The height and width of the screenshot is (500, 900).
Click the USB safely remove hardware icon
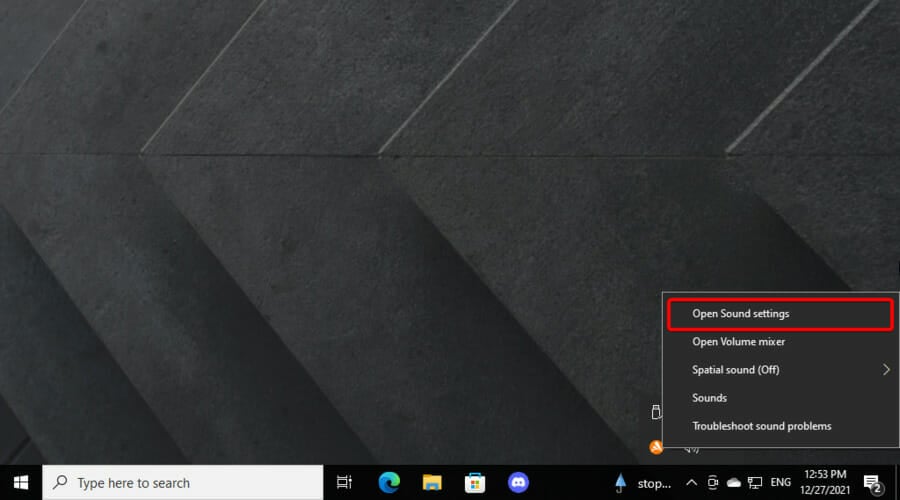[656, 412]
